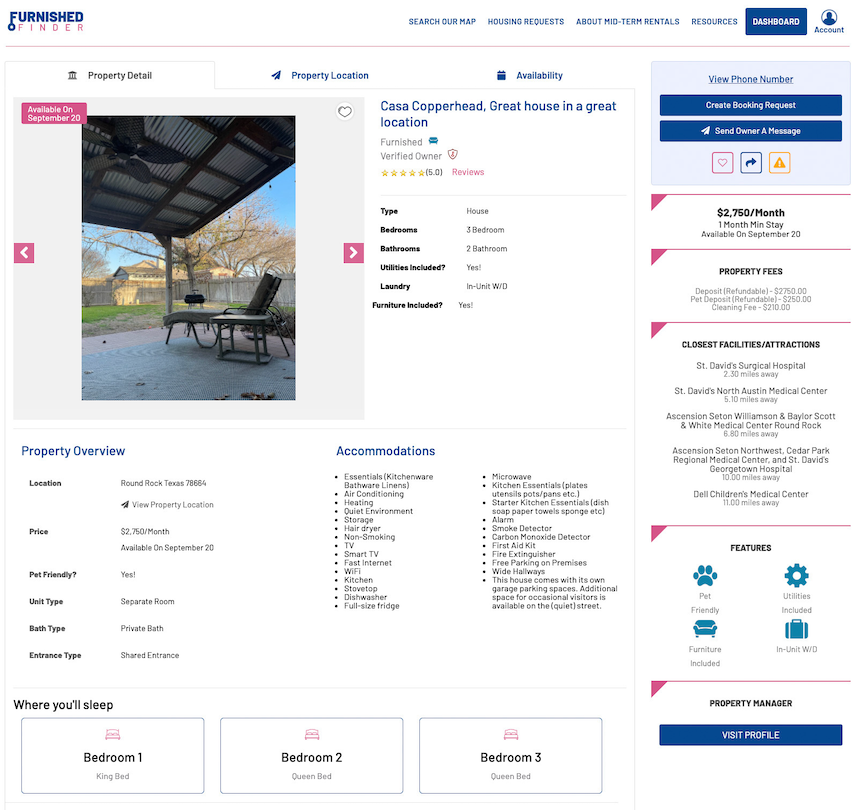Click Pet Deposit (Refundable) fee line
This screenshot has height=810, width=856.
click(x=751, y=300)
